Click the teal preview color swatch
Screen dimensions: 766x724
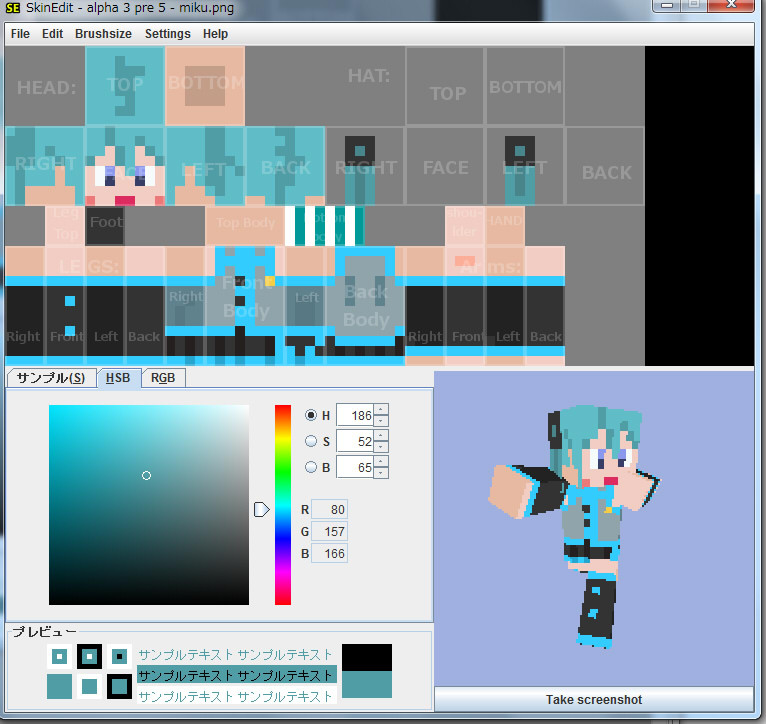pyautogui.click(x=367, y=684)
